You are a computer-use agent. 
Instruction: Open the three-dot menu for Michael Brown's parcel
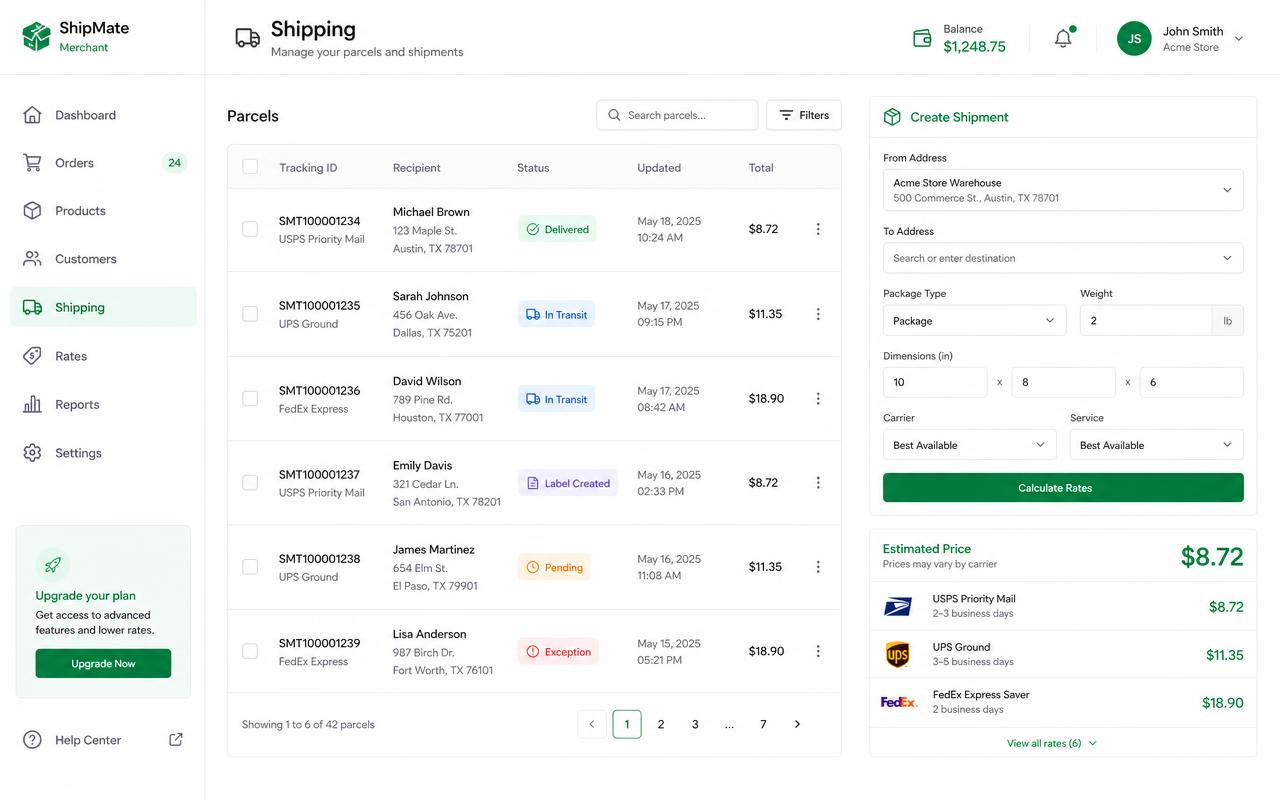tap(818, 229)
